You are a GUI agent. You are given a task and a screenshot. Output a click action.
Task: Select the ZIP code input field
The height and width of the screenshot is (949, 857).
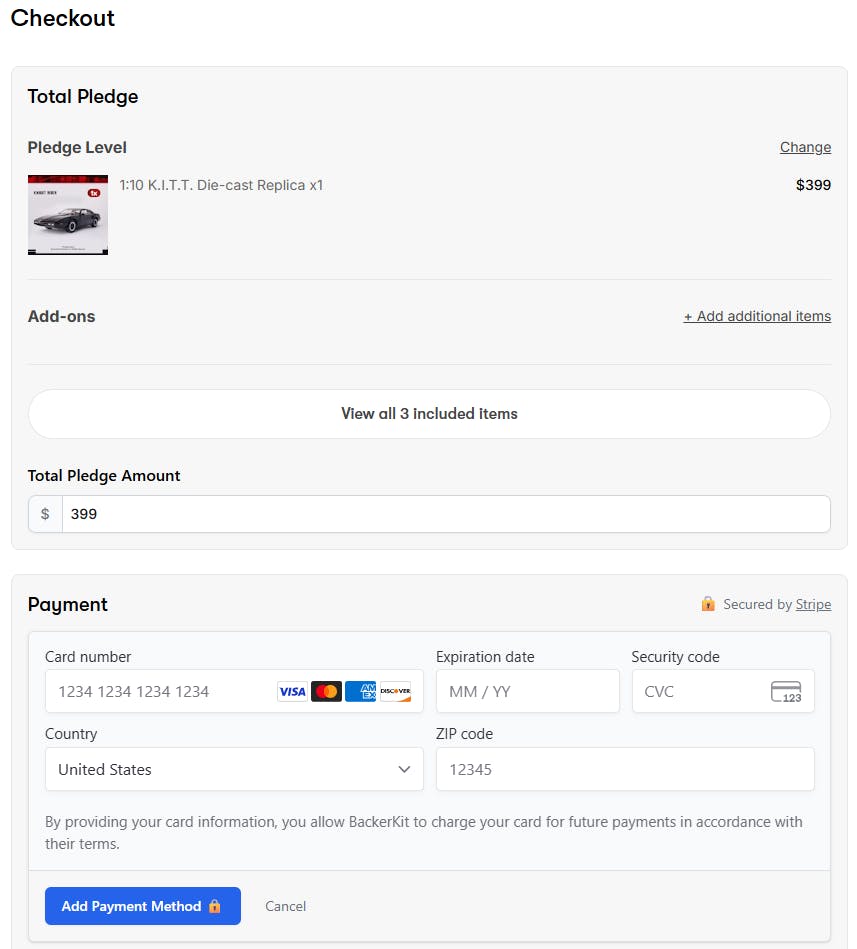pos(625,769)
